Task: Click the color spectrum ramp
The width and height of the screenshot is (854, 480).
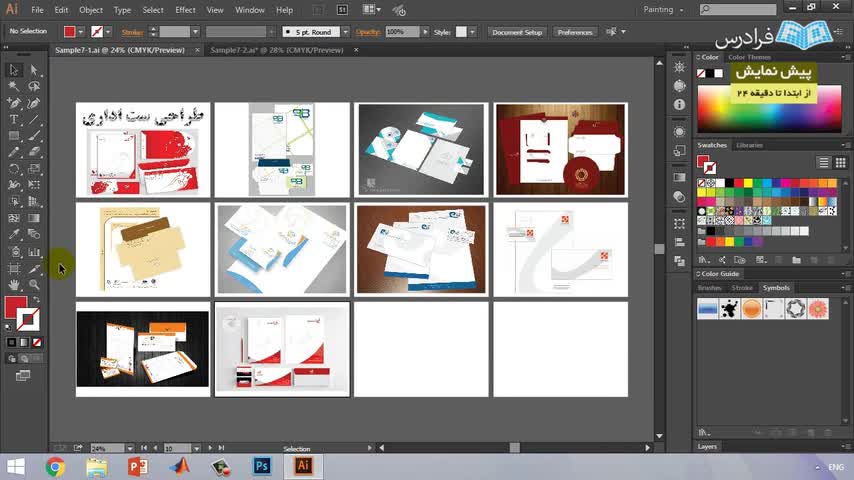Action: (769, 108)
